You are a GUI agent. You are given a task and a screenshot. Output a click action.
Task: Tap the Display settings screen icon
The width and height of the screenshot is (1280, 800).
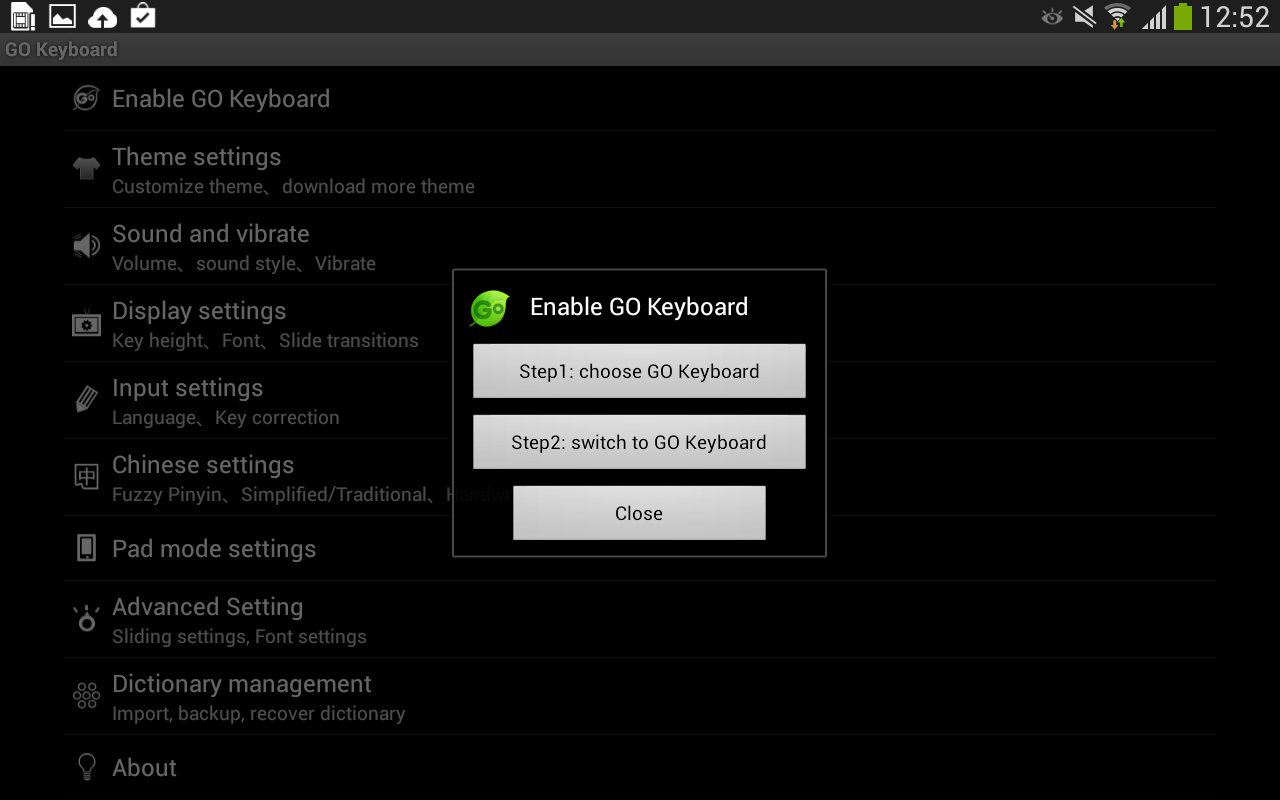87,323
